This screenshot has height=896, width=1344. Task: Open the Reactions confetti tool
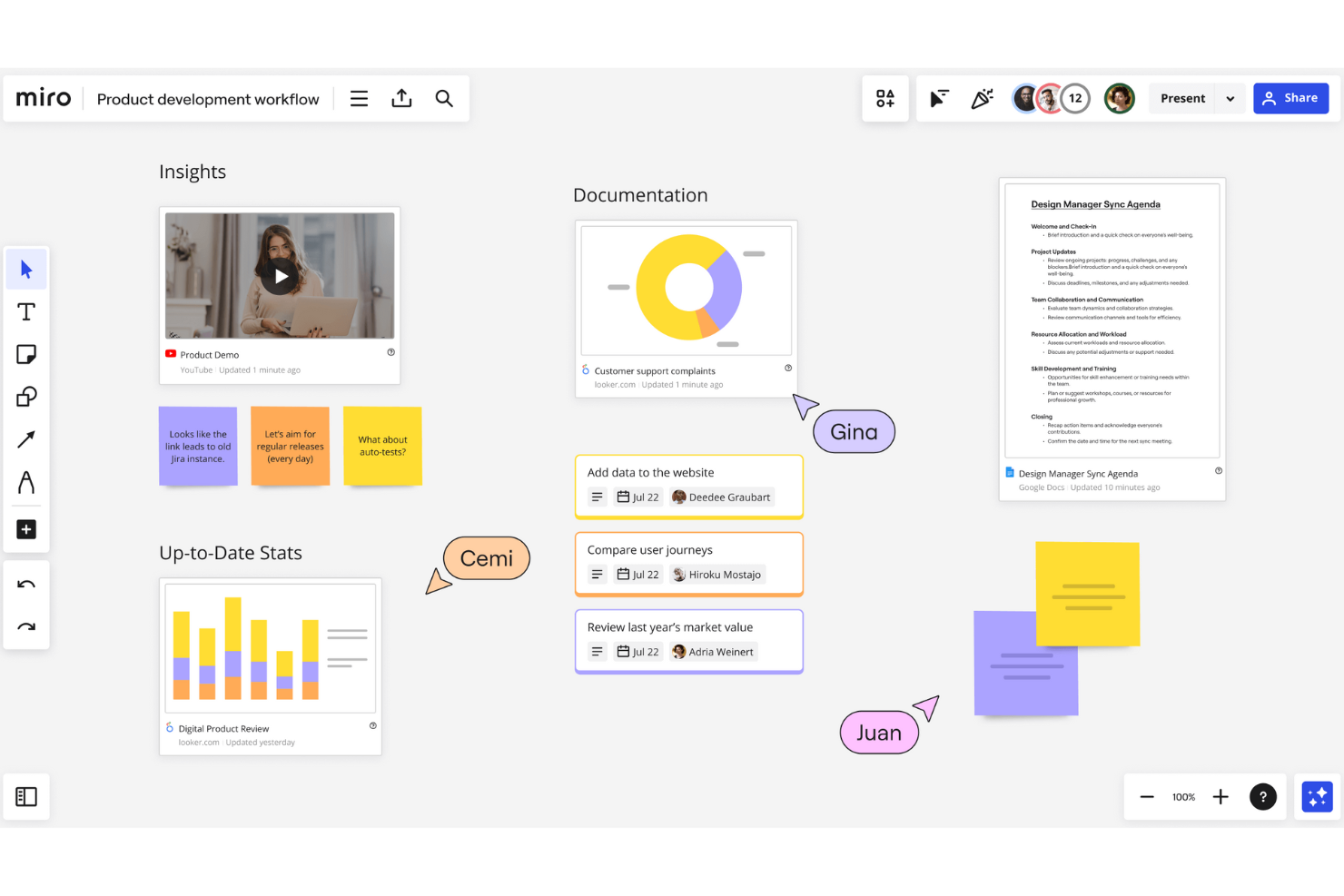[982, 98]
